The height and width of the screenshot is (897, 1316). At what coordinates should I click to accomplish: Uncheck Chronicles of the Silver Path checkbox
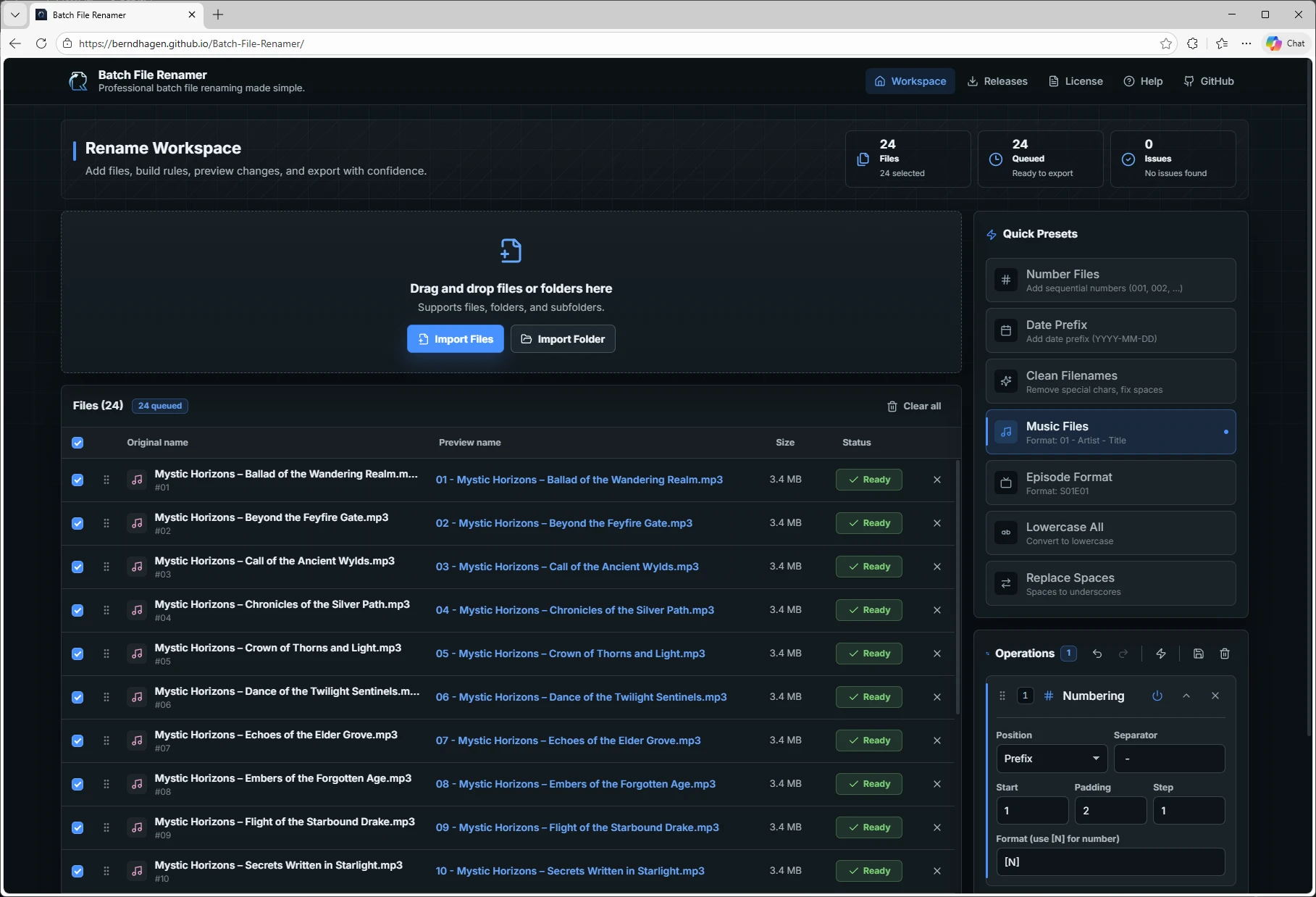pos(77,610)
